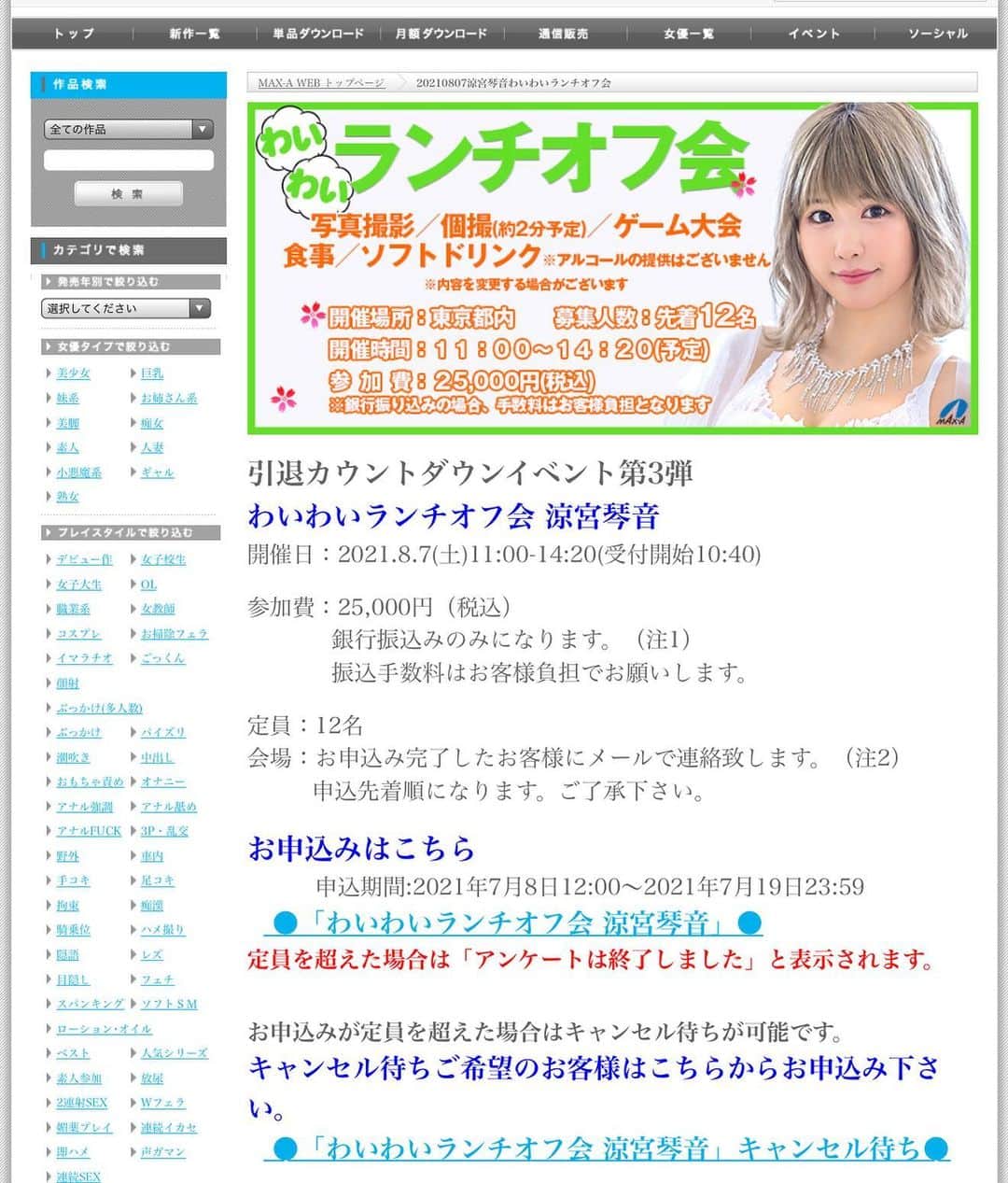This screenshot has height=1183, width=1008.
Task: Open the 通信販売 navigation item
Action: coord(564,34)
